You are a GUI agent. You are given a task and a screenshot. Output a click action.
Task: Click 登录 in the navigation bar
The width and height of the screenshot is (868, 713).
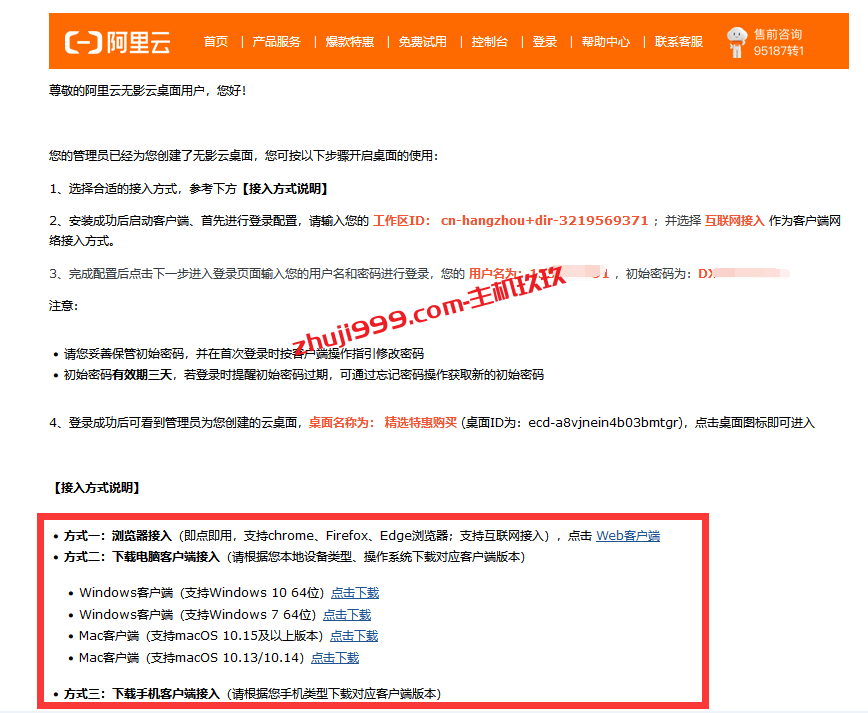(545, 42)
